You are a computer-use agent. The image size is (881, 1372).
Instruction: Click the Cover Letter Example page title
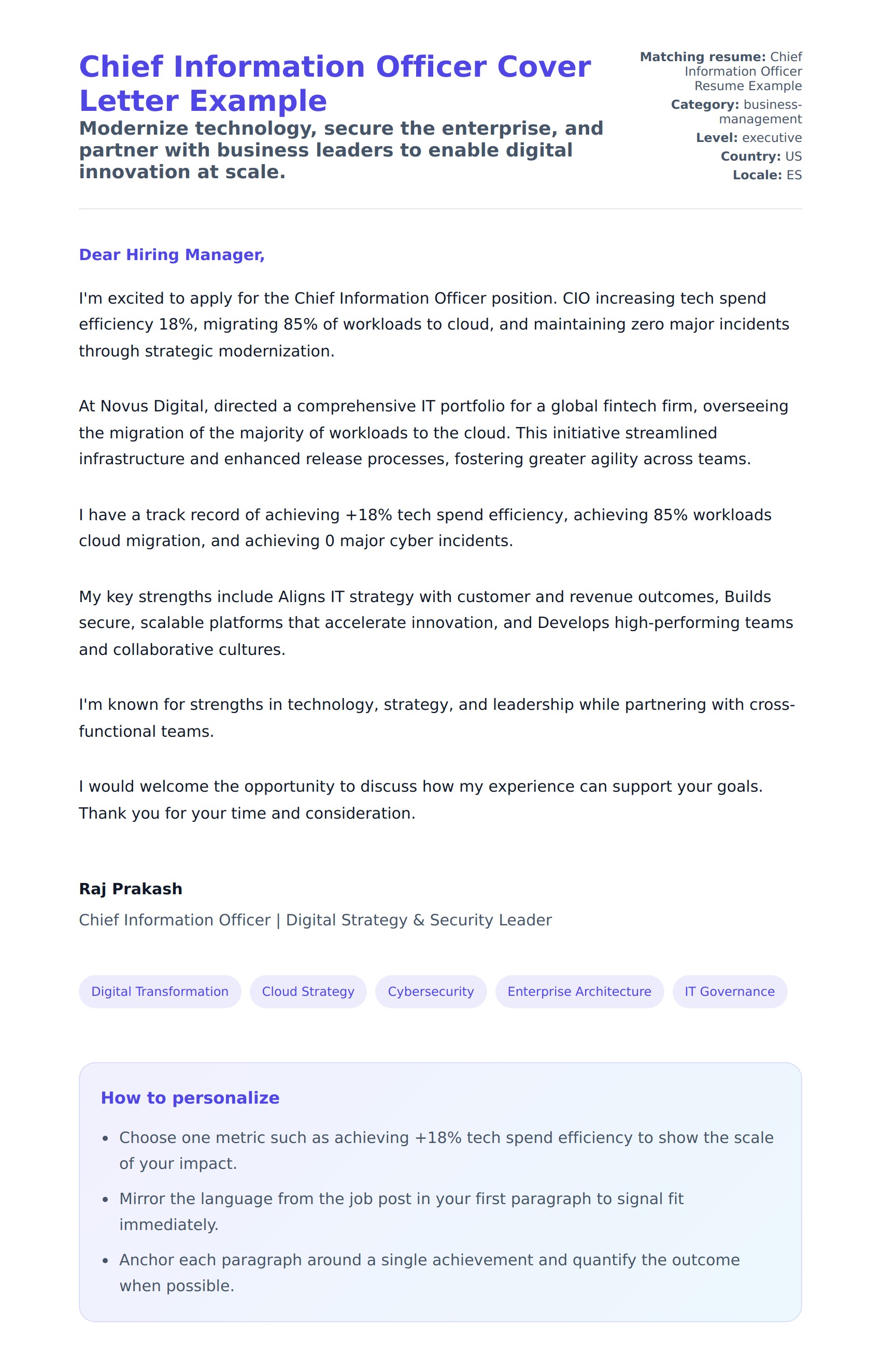(335, 83)
